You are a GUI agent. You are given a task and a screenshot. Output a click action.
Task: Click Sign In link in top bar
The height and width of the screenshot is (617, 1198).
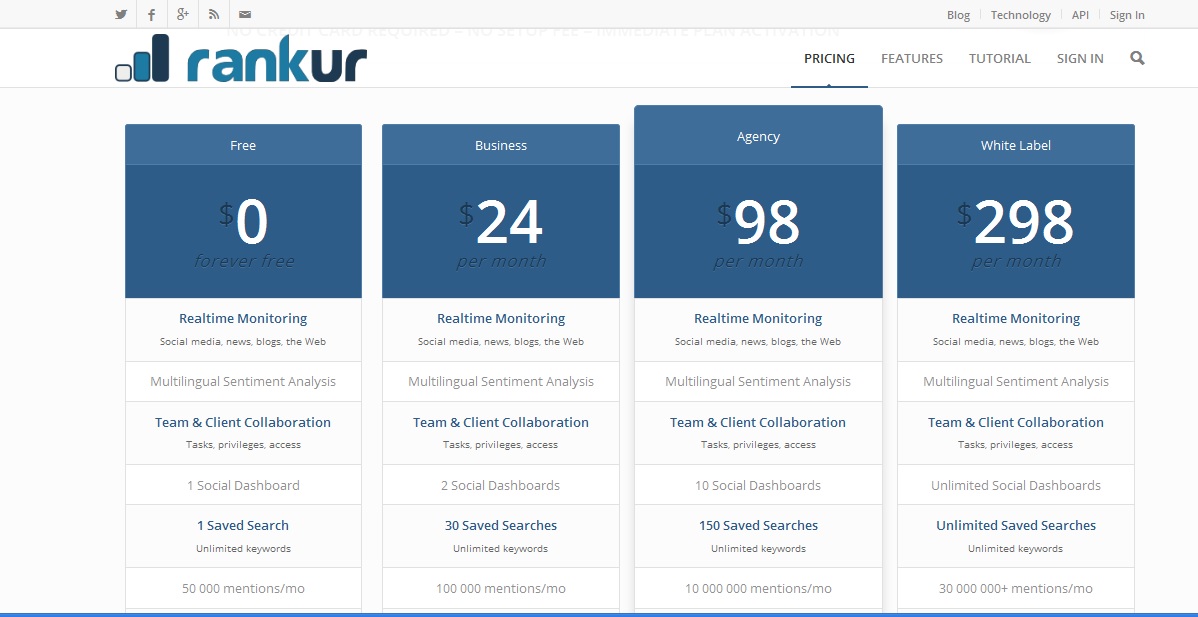(x=1127, y=15)
